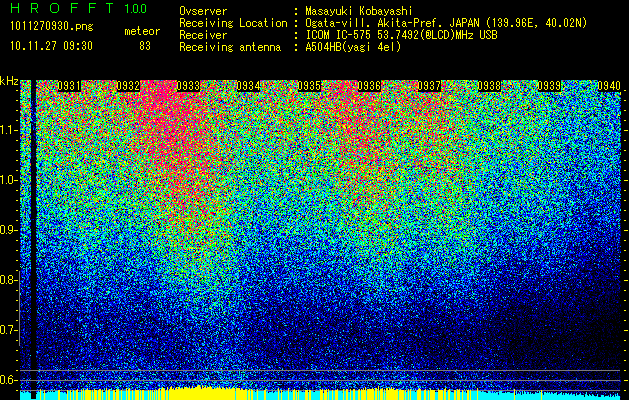Click the 0934 time marker
This screenshot has width=629, height=400.
(248, 86)
